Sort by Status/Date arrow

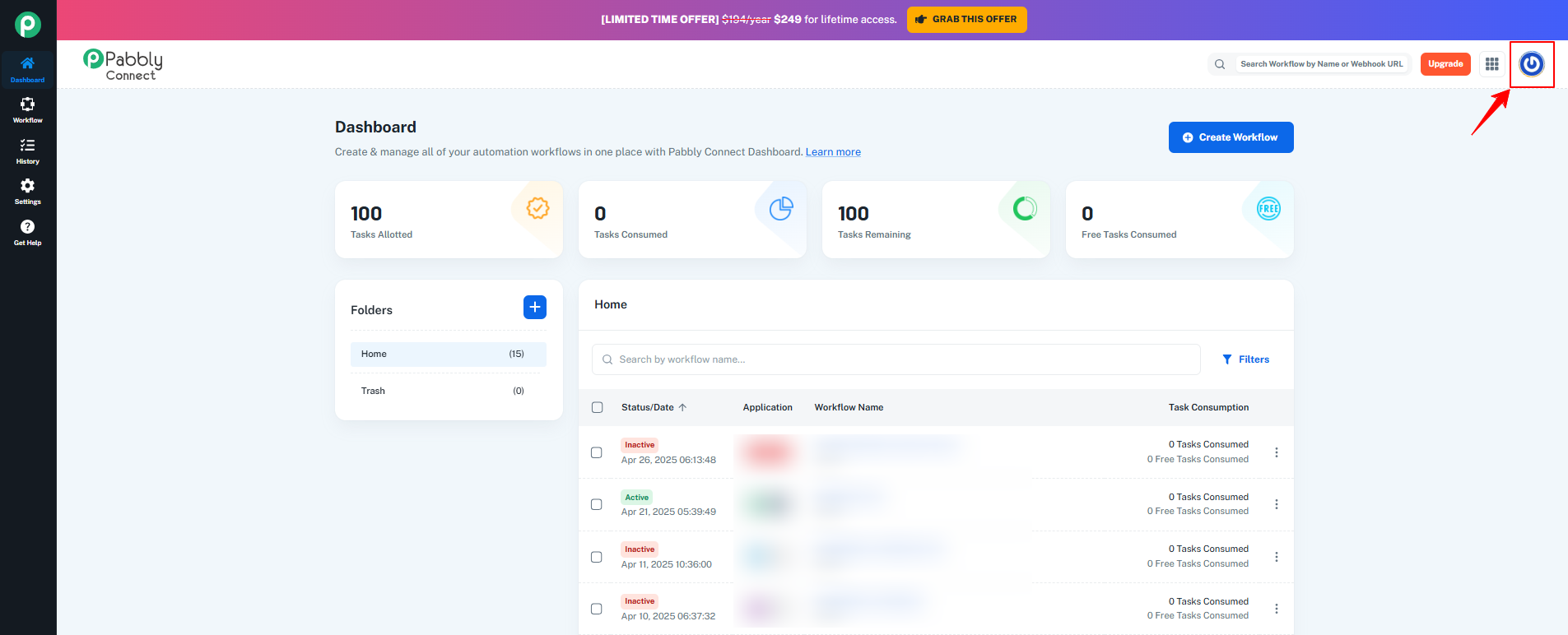coord(682,407)
